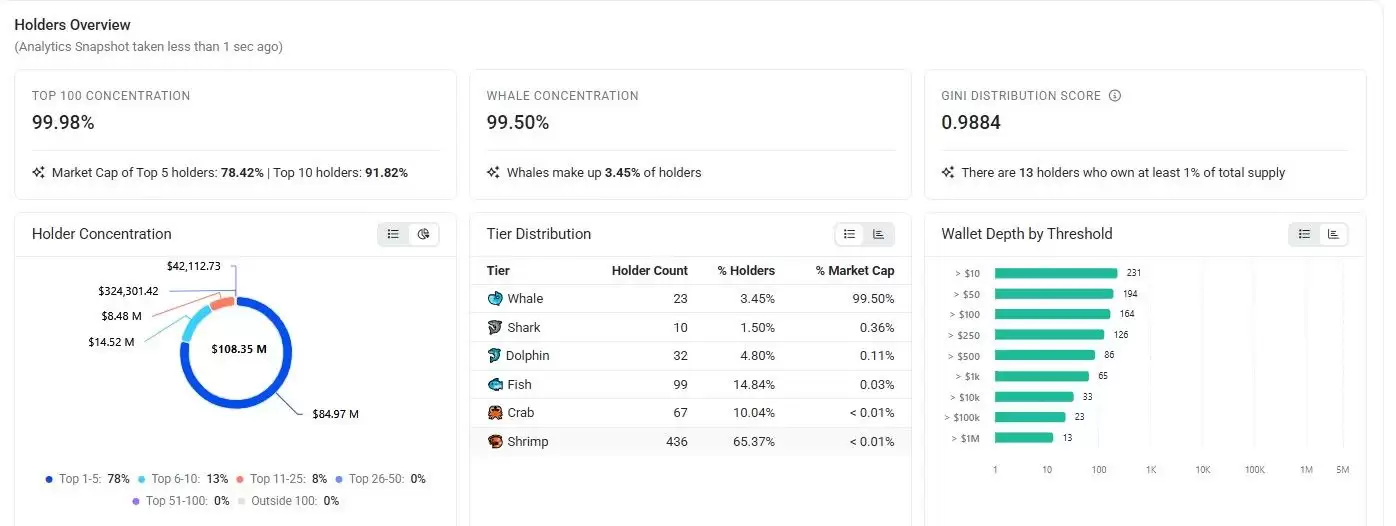The image size is (1396, 526).
Task: Show Tier Distribution as bar chart
Action: (x=879, y=234)
